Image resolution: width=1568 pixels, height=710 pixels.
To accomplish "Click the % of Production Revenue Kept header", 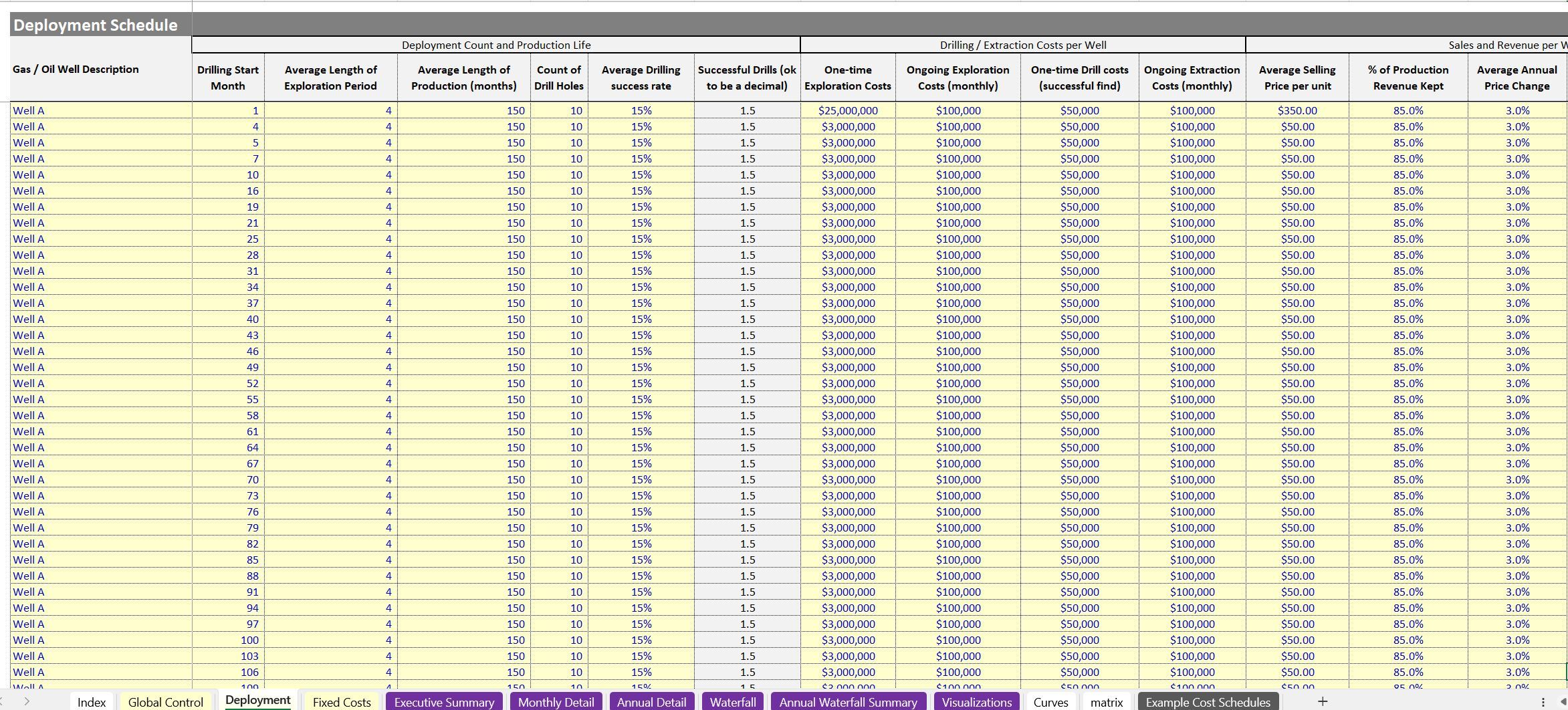I will (1408, 78).
